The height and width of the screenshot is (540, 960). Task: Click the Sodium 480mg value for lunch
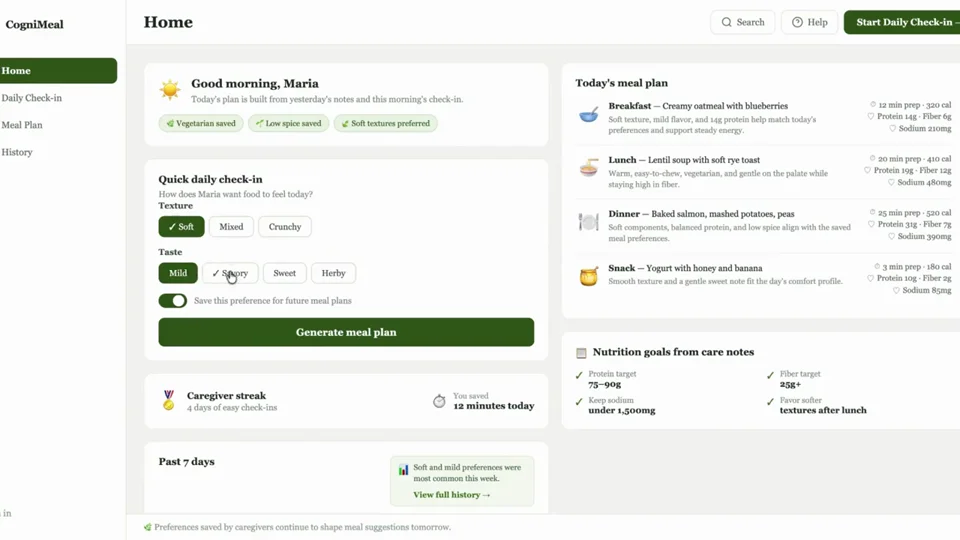tap(924, 182)
